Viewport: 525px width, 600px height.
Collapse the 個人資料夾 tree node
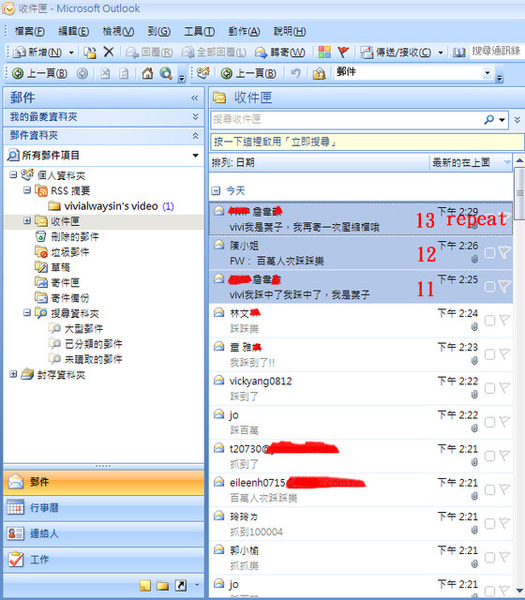[x=13, y=174]
